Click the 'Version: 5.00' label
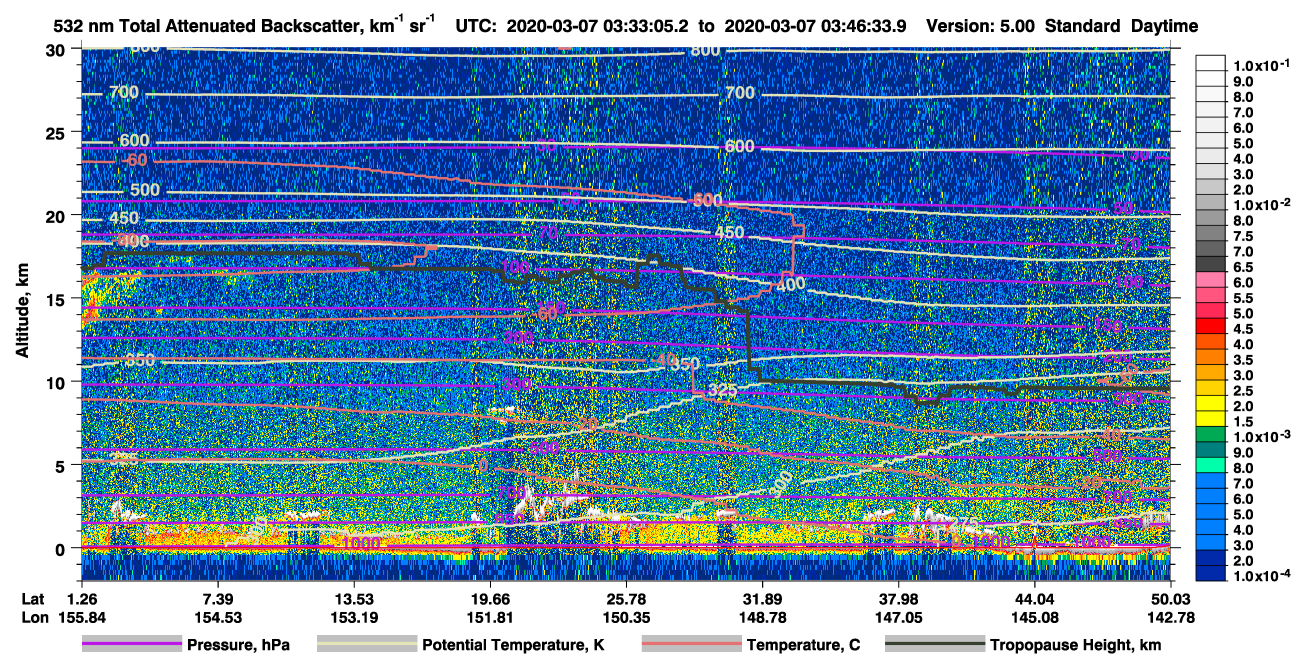The height and width of the screenshot is (667, 1300). point(983,27)
